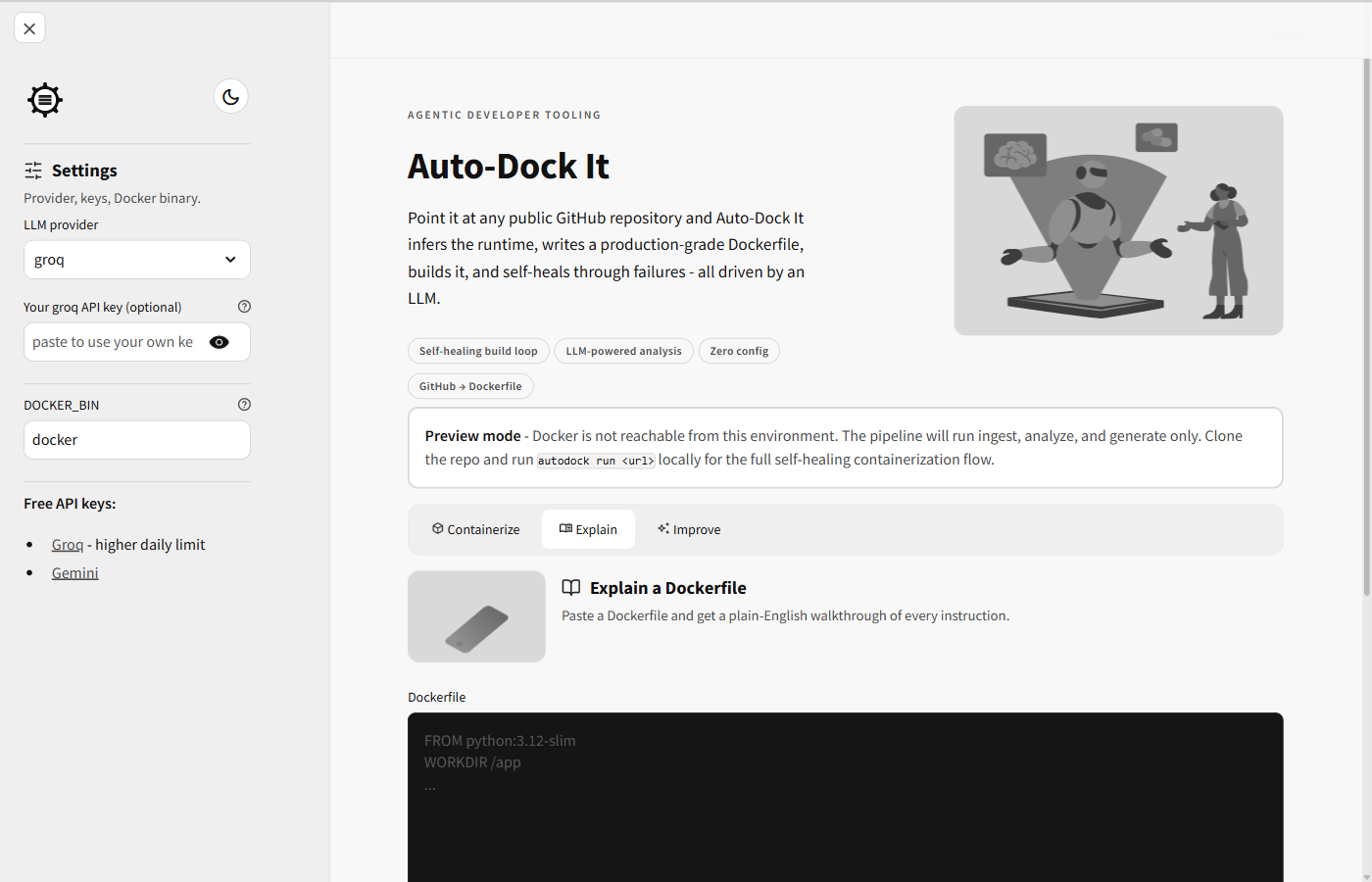Click the 'Free API keys:' heading

click(70, 504)
